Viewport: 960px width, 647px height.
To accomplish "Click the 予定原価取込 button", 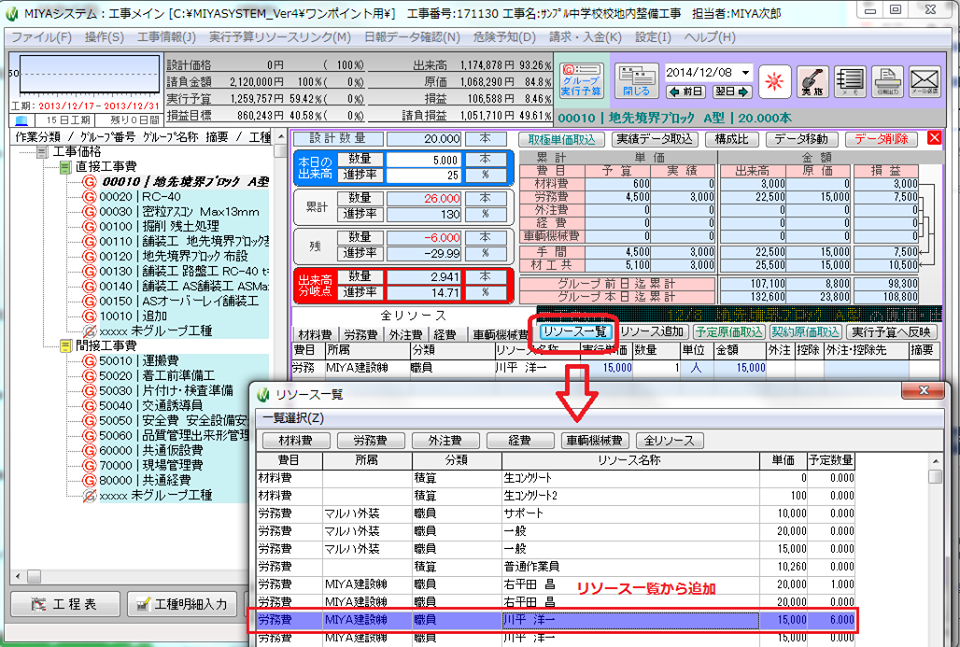I will [x=729, y=332].
